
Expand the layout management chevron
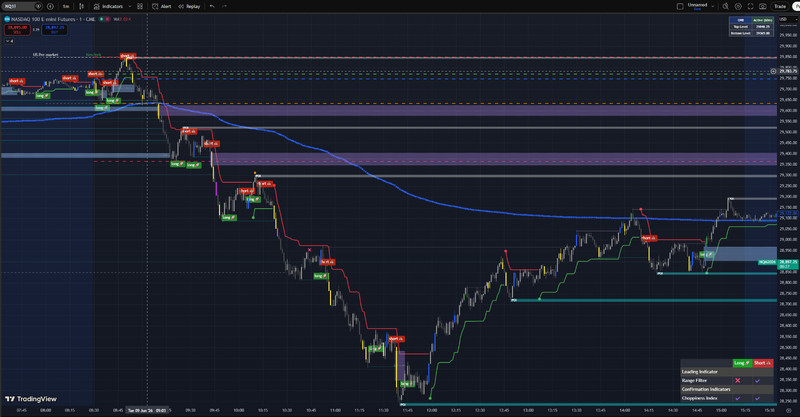pos(713,6)
